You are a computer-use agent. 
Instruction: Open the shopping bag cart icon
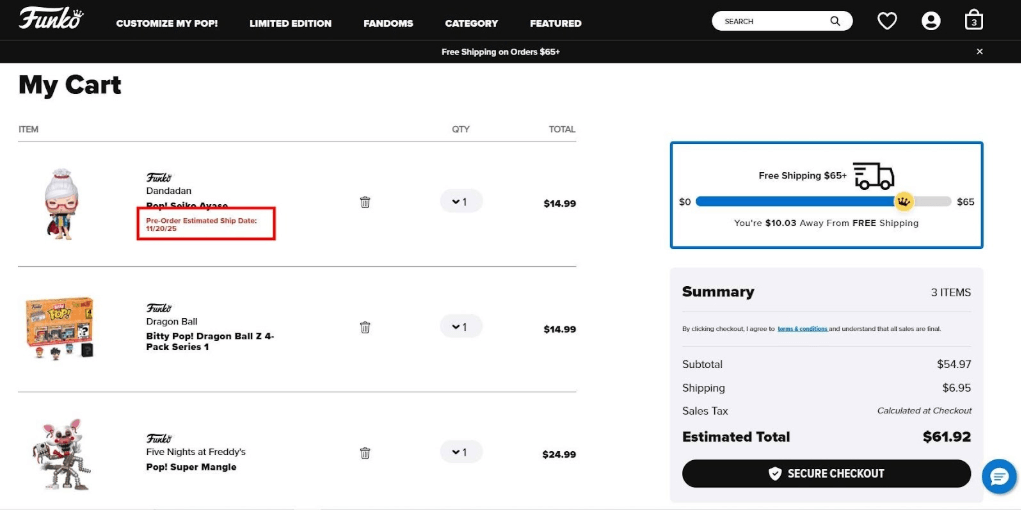coord(973,20)
